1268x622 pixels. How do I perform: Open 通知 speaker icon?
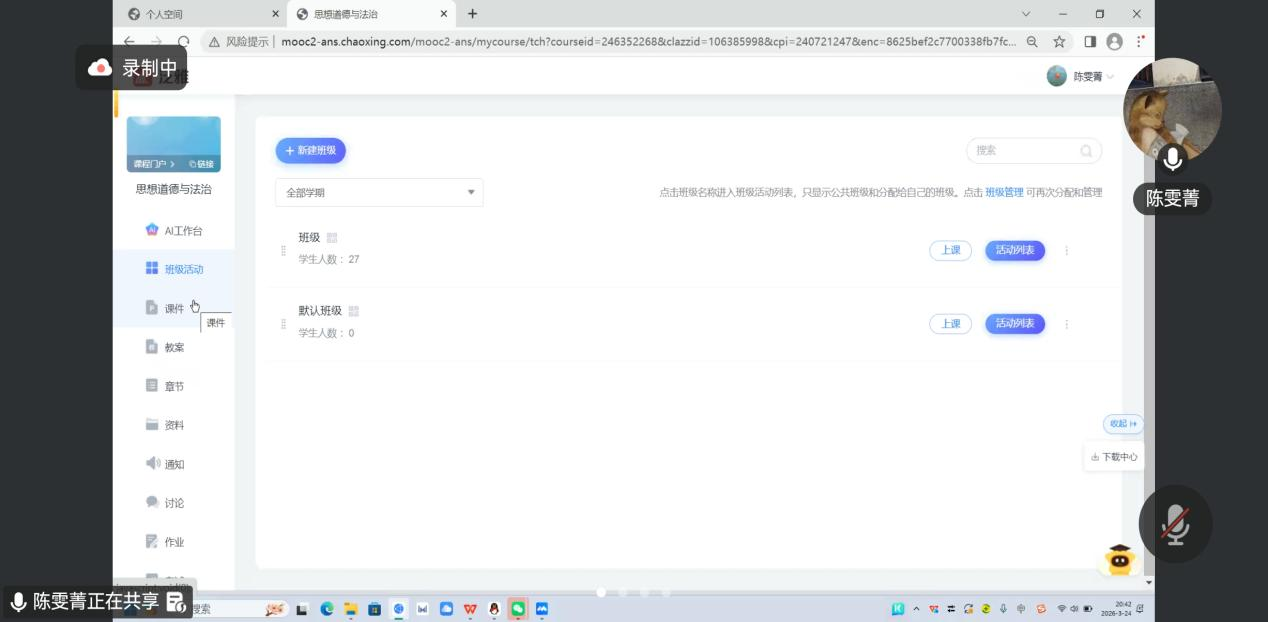coord(152,464)
